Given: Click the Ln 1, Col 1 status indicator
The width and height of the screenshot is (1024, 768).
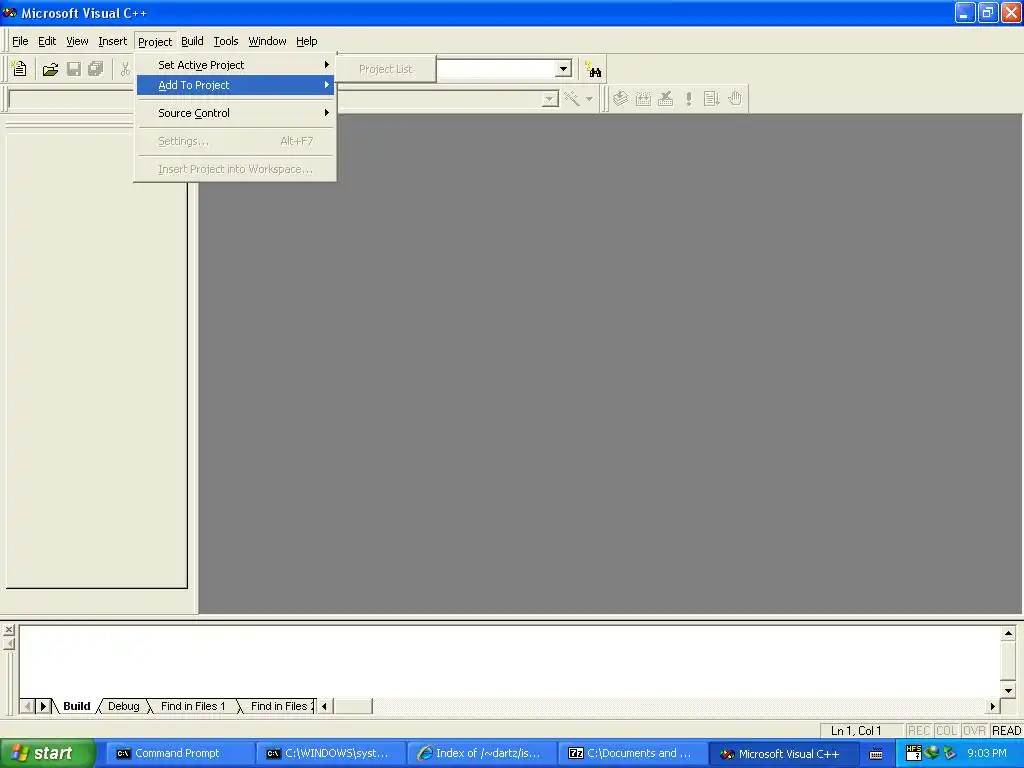Looking at the screenshot, I should (x=856, y=731).
